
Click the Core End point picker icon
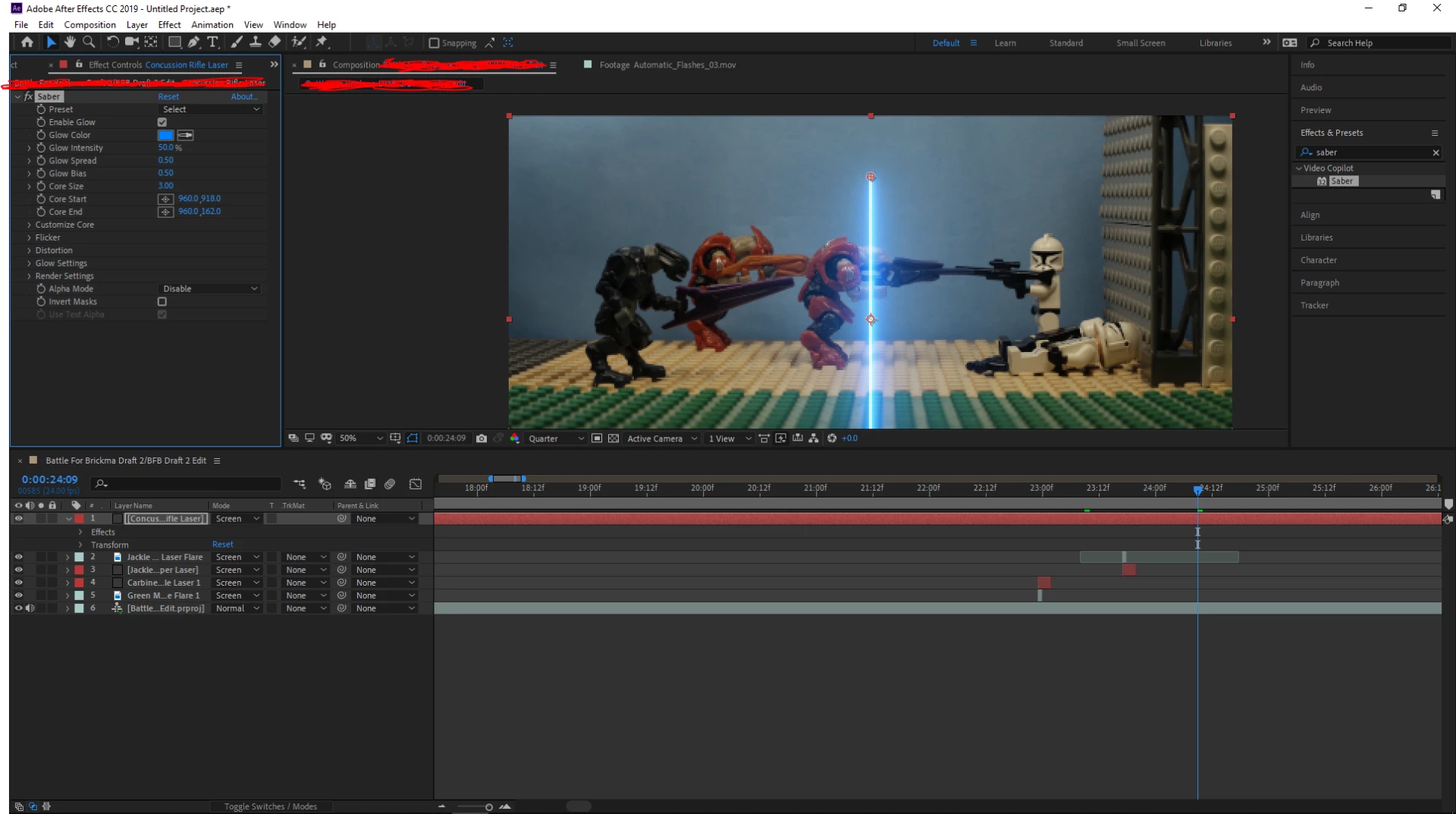point(165,212)
